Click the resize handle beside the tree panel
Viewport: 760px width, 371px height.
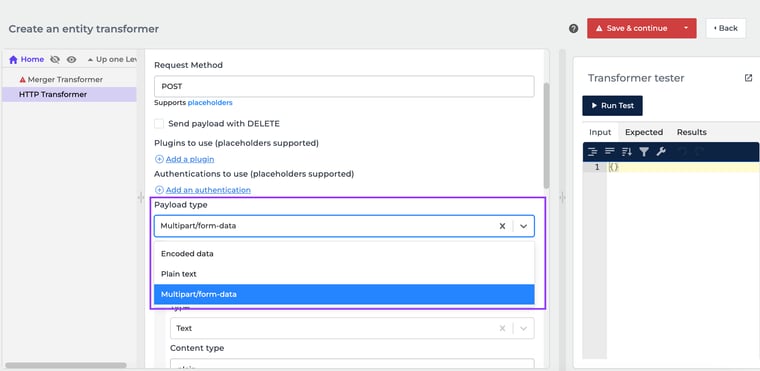[141, 197]
